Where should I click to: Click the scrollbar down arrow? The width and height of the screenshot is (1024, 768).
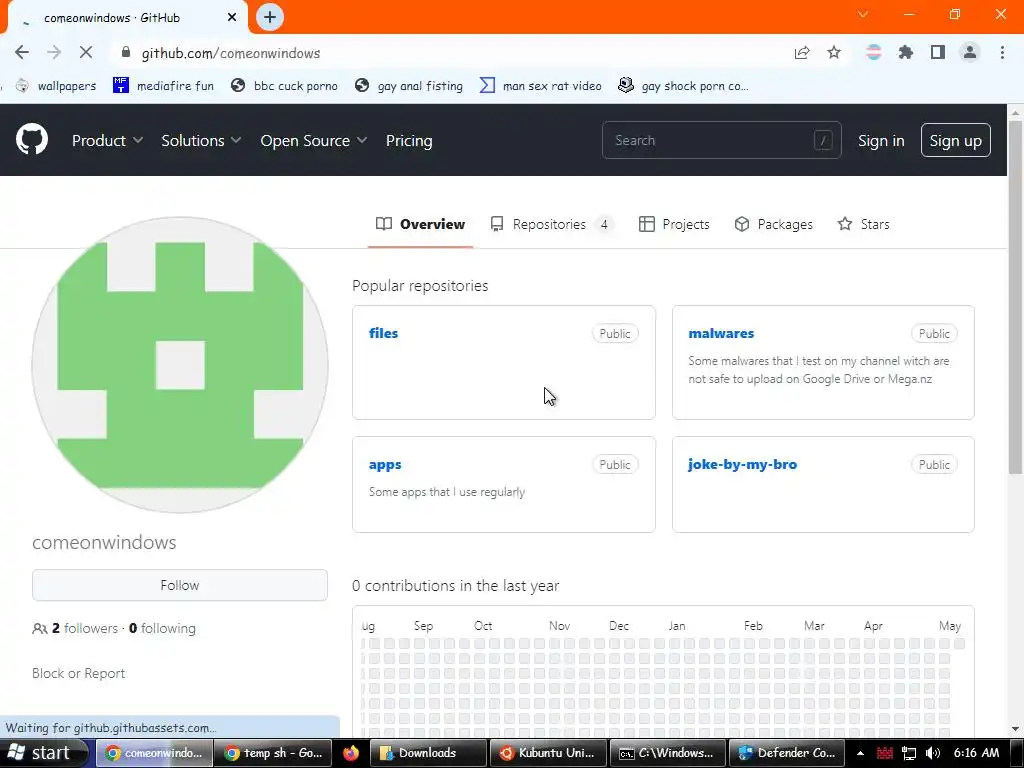pos(1015,728)
